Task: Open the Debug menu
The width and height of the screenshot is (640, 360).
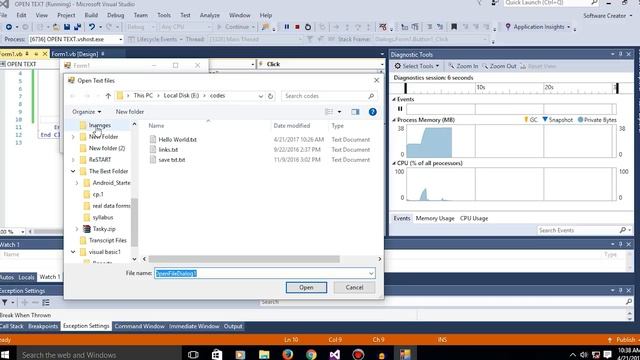Action: point(116,15)
